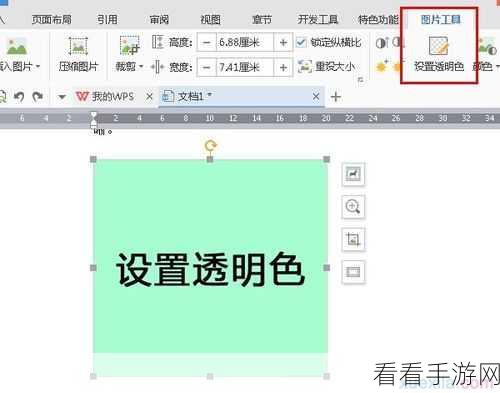Click the Compress Picture (压缩图片) button
This screenshot has width=500, height=393.
point(78,54)
